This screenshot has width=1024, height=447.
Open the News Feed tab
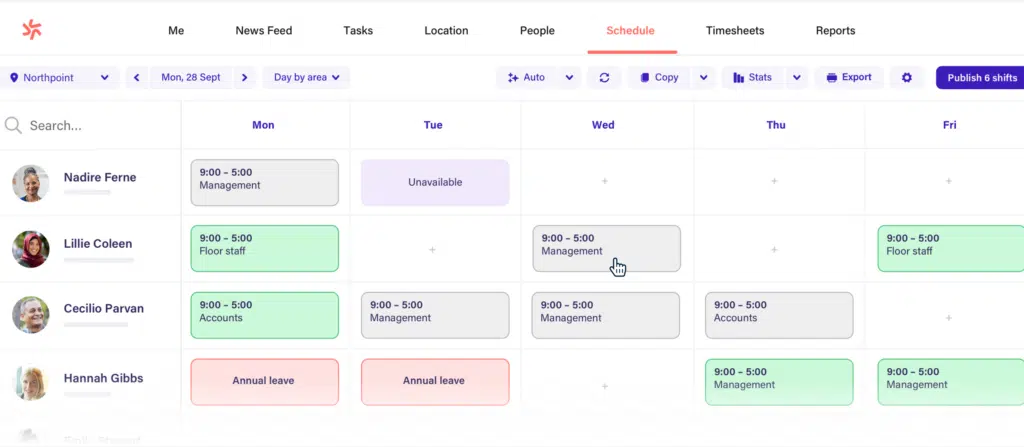264,31
